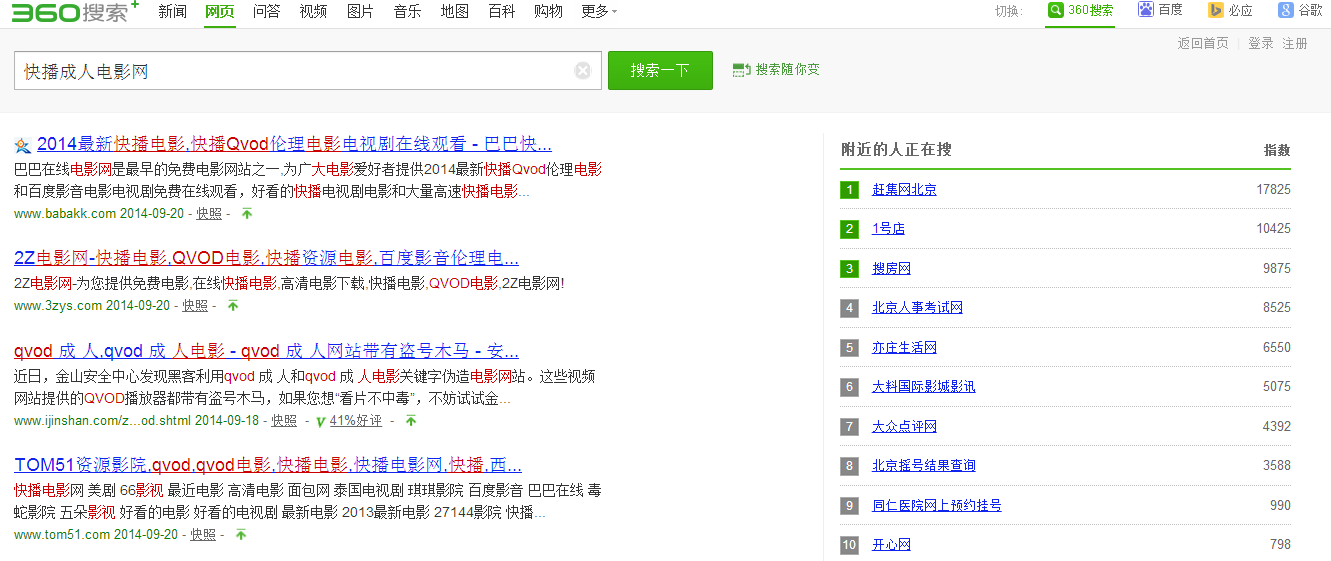
Task: Select the 问答 tab
Action: click(x=266, y=11)
